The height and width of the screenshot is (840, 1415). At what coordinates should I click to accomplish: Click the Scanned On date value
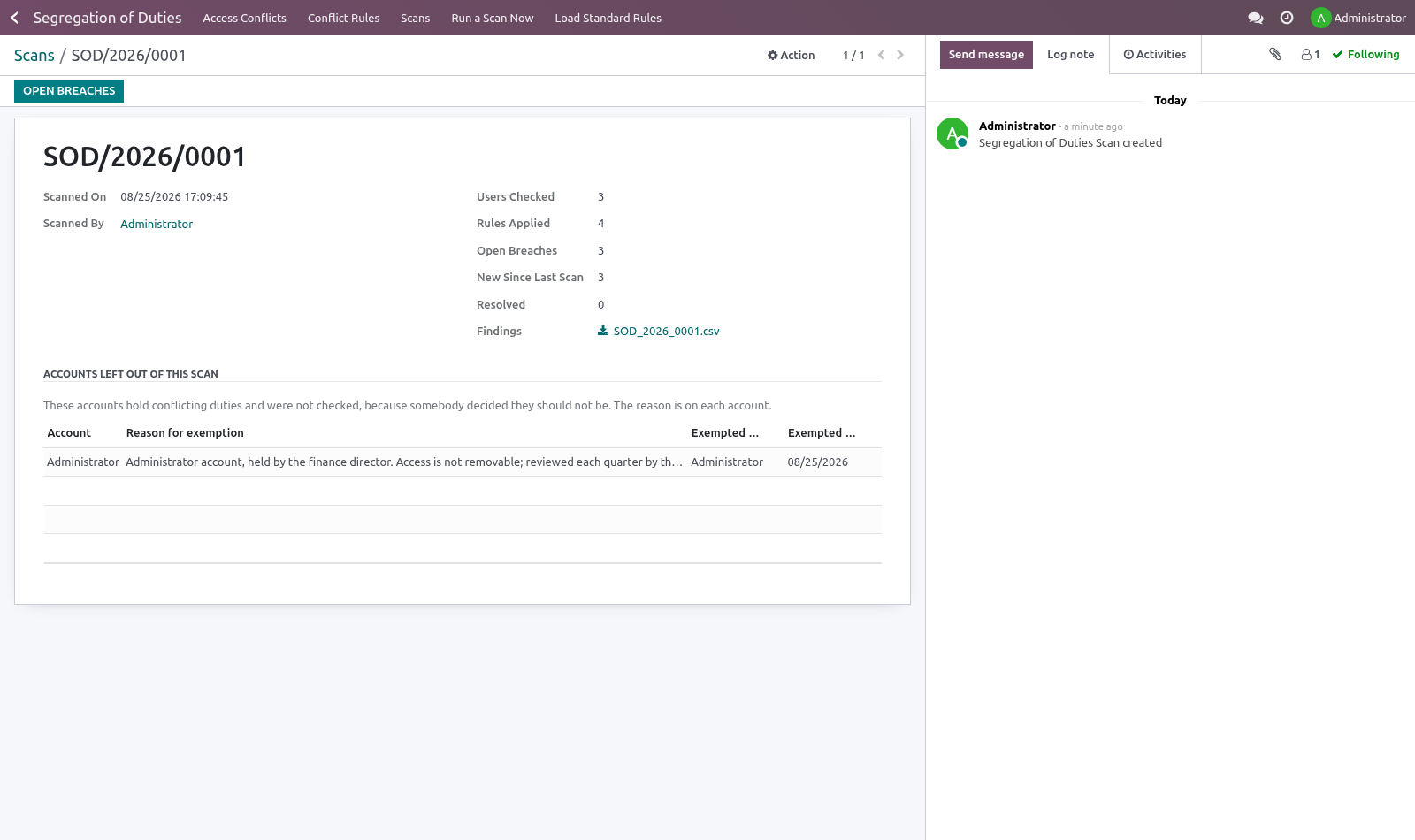click(x=174, y=197)
